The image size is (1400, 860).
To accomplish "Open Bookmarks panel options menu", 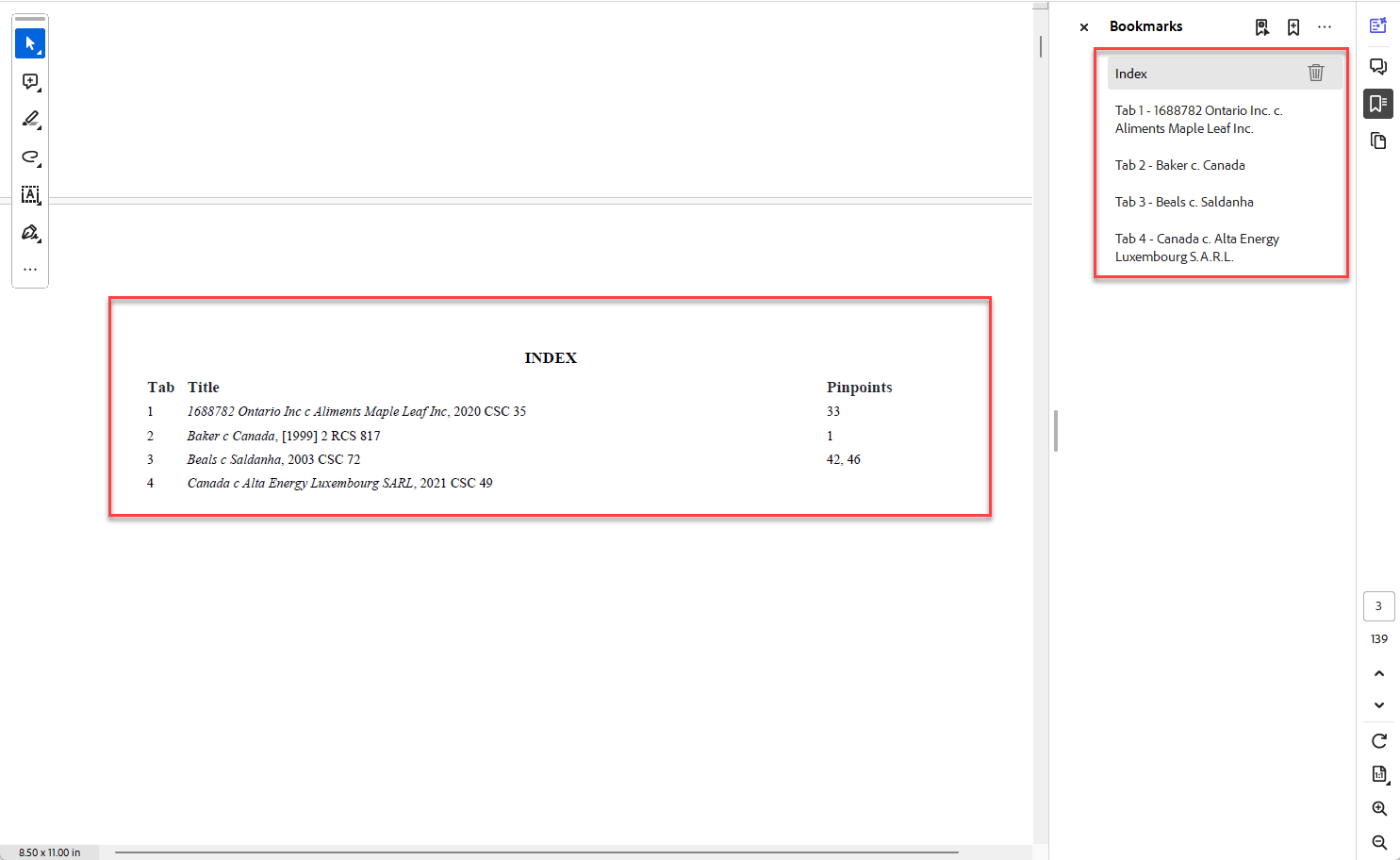I will pos(1325,27).
